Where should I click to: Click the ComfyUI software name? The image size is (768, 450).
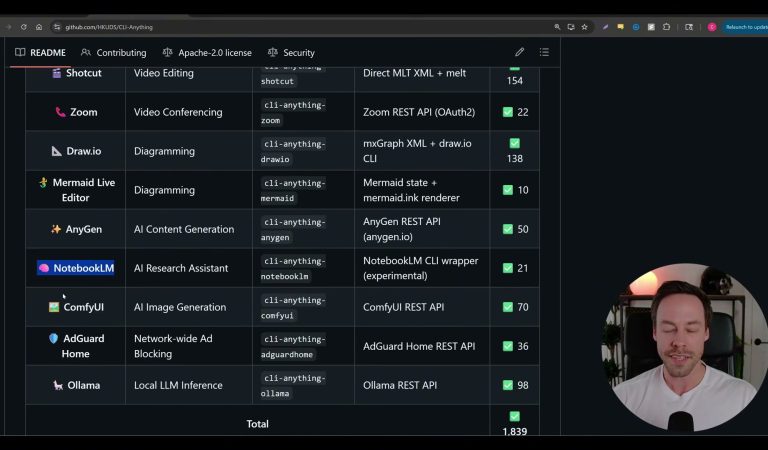point(84,307)
